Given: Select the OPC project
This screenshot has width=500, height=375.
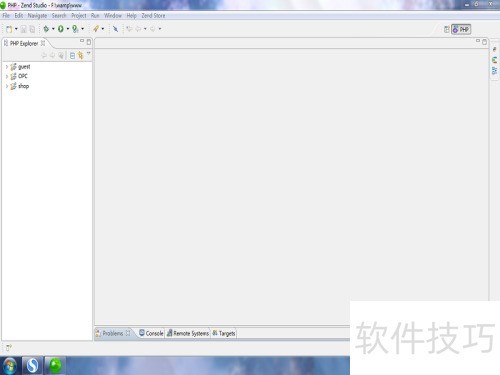Looking at the screenshot, I should coord(23,76).
